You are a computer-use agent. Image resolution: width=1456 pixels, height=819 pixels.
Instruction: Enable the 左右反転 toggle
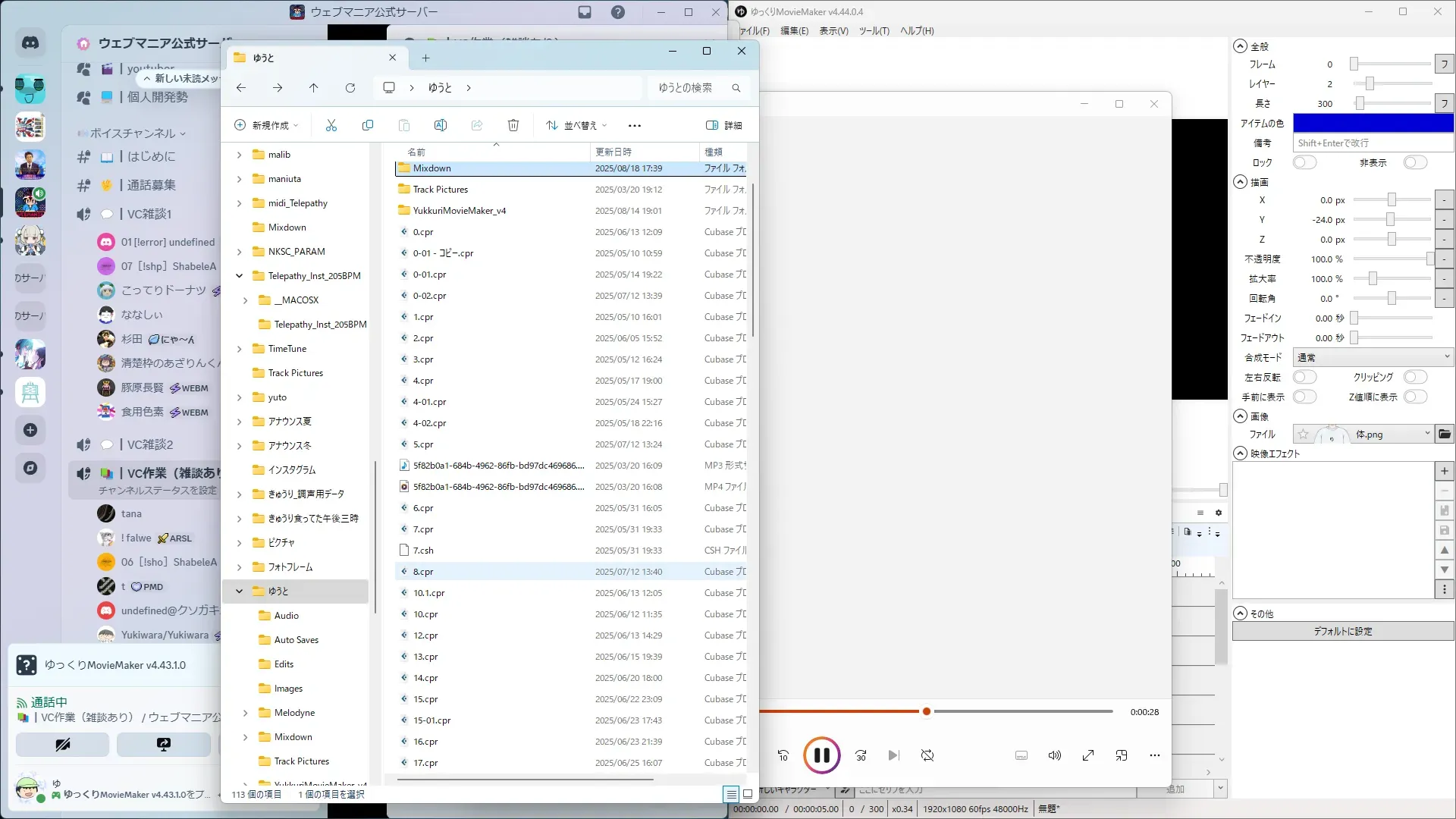point(1304,377)
